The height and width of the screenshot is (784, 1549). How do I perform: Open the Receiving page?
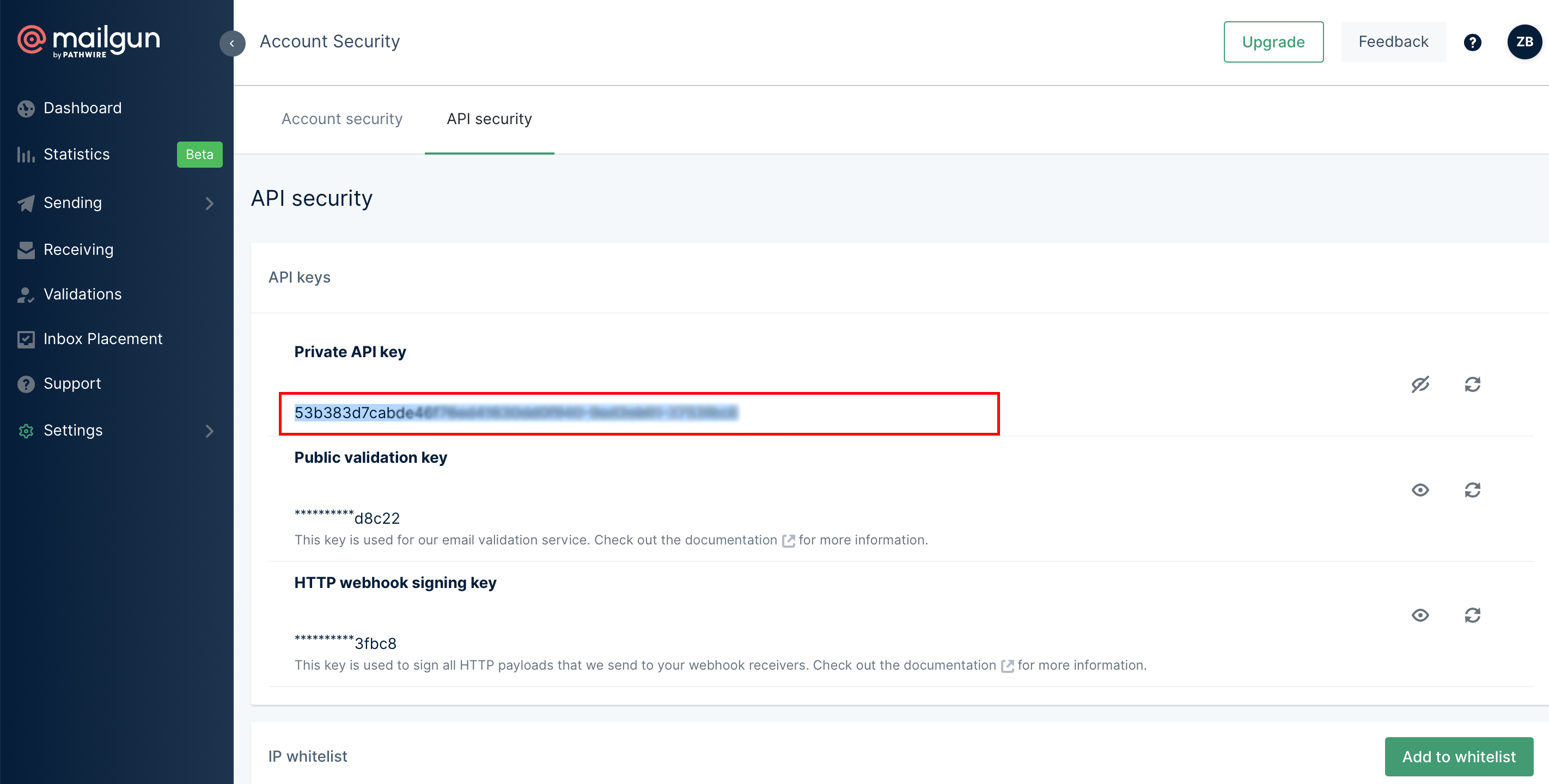tap(78, 249)
